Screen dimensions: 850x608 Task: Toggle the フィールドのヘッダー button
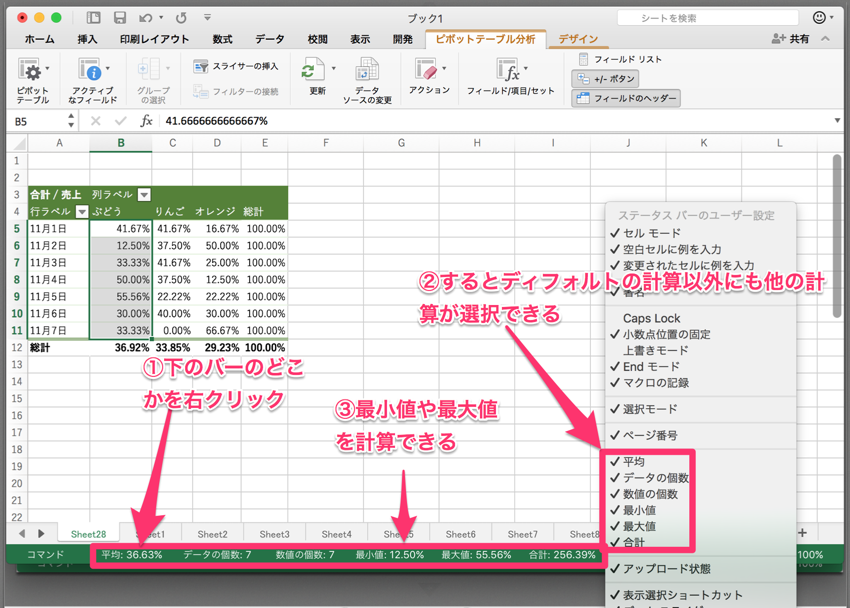click(626, 98)
